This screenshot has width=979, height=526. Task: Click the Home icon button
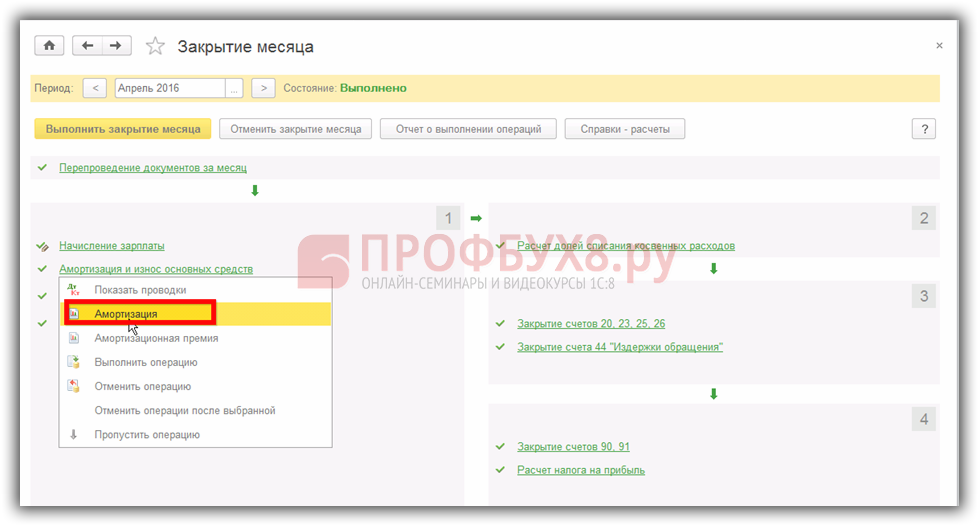click(x=49, y=46)
